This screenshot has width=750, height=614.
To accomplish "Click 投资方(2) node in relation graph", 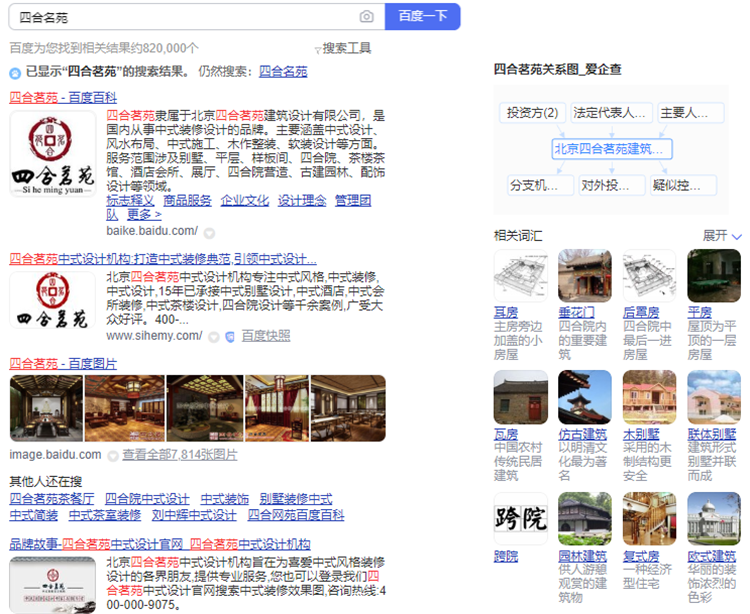I will (532, 113).
